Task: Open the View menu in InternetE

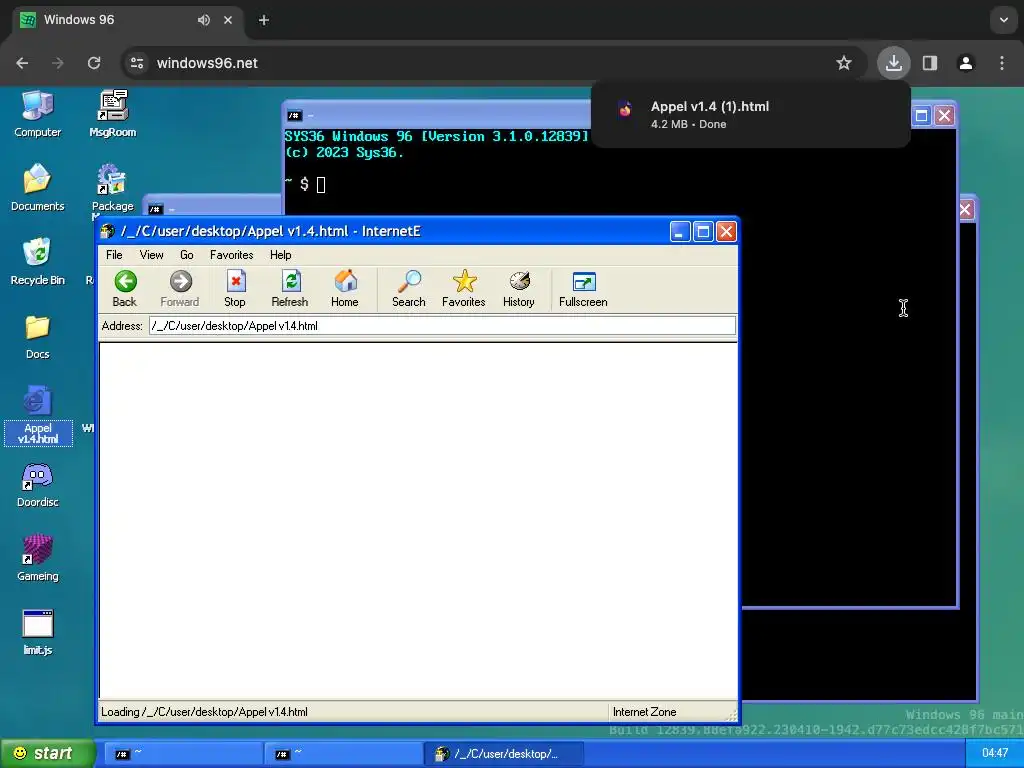Action: coord(152,255)
